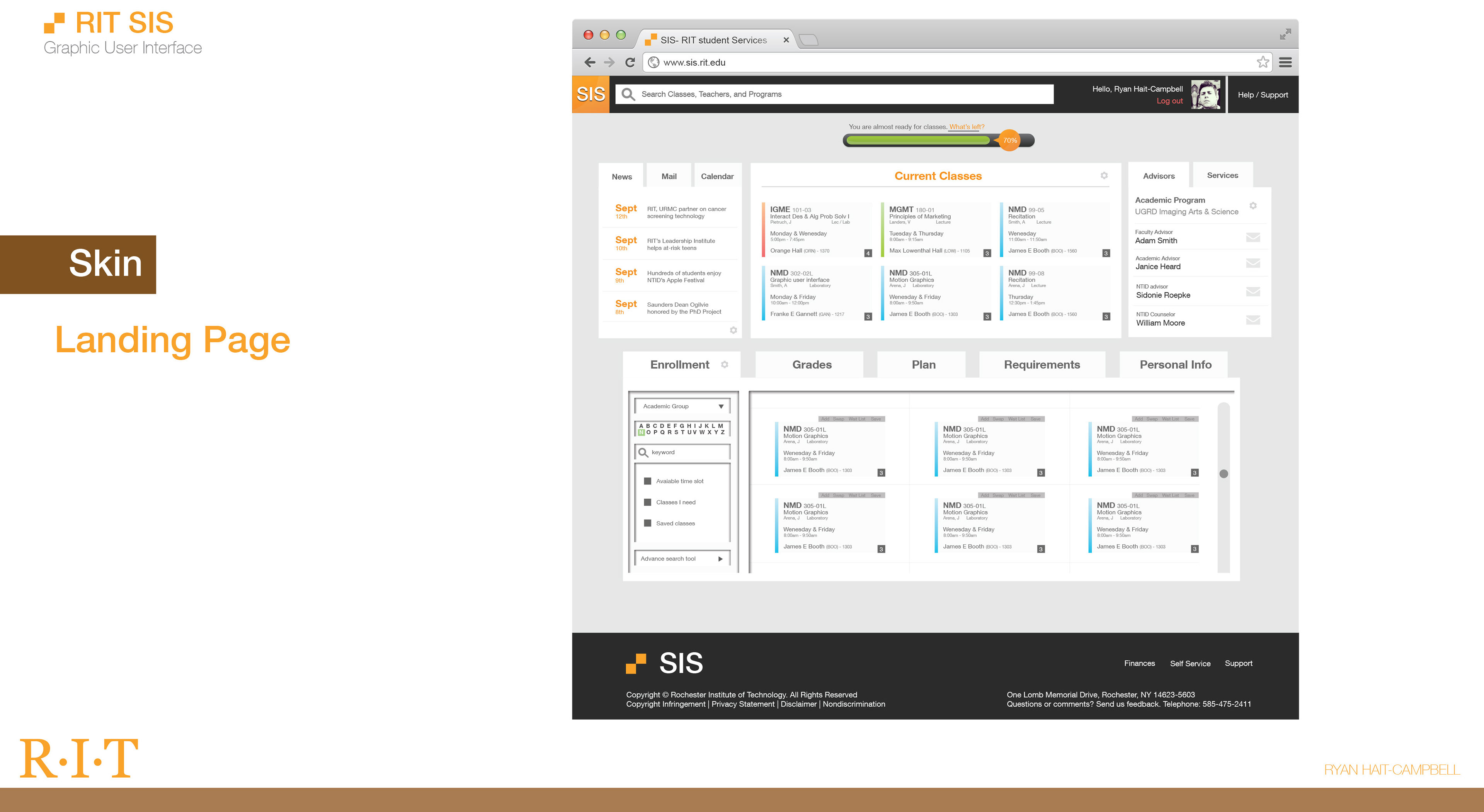Click envelope icon beside Janice Heard
This screenshot has height=812, width=1484.
[1253, 263]
